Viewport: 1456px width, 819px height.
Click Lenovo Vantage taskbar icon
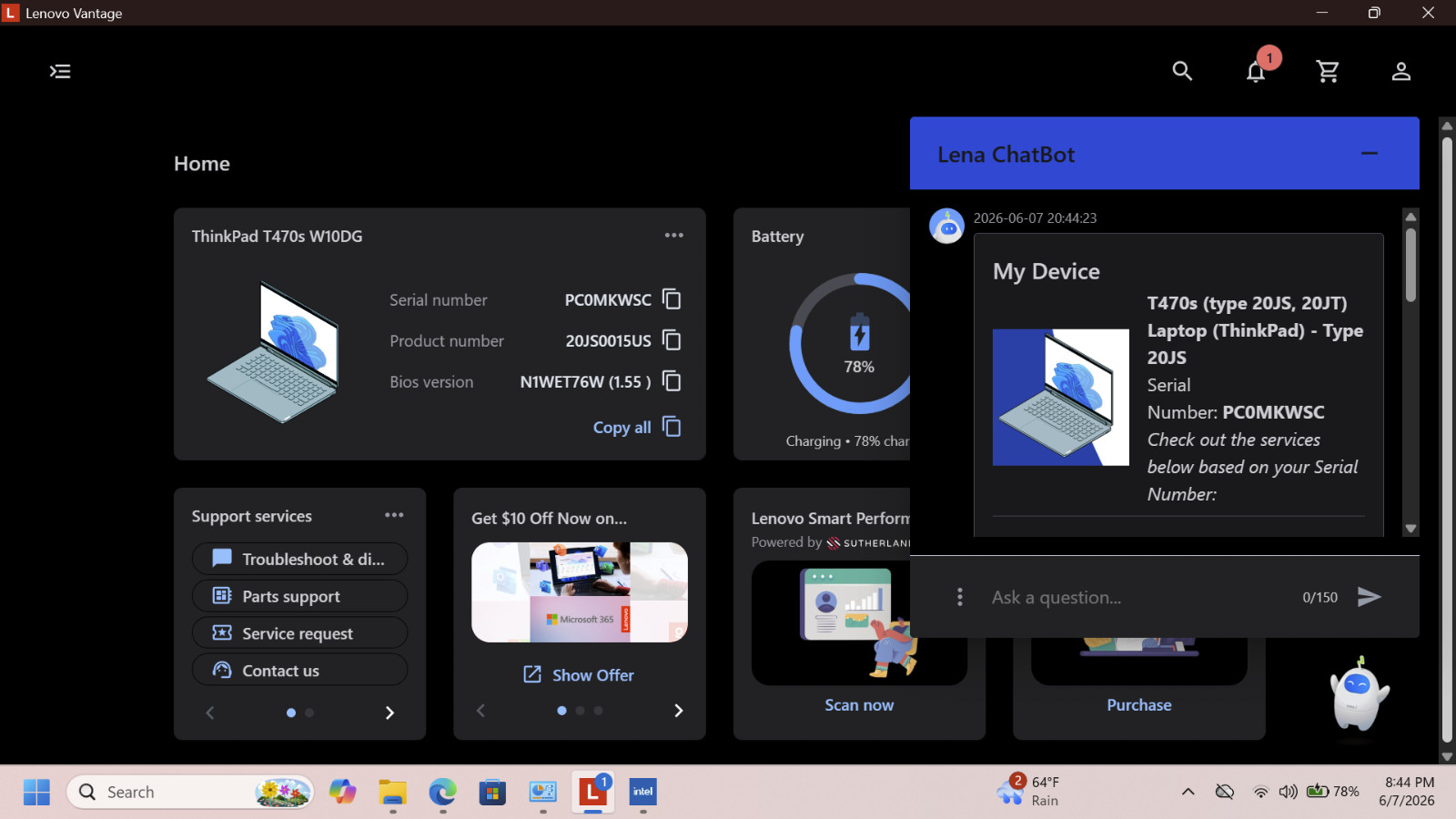click(x=592, y=793)
